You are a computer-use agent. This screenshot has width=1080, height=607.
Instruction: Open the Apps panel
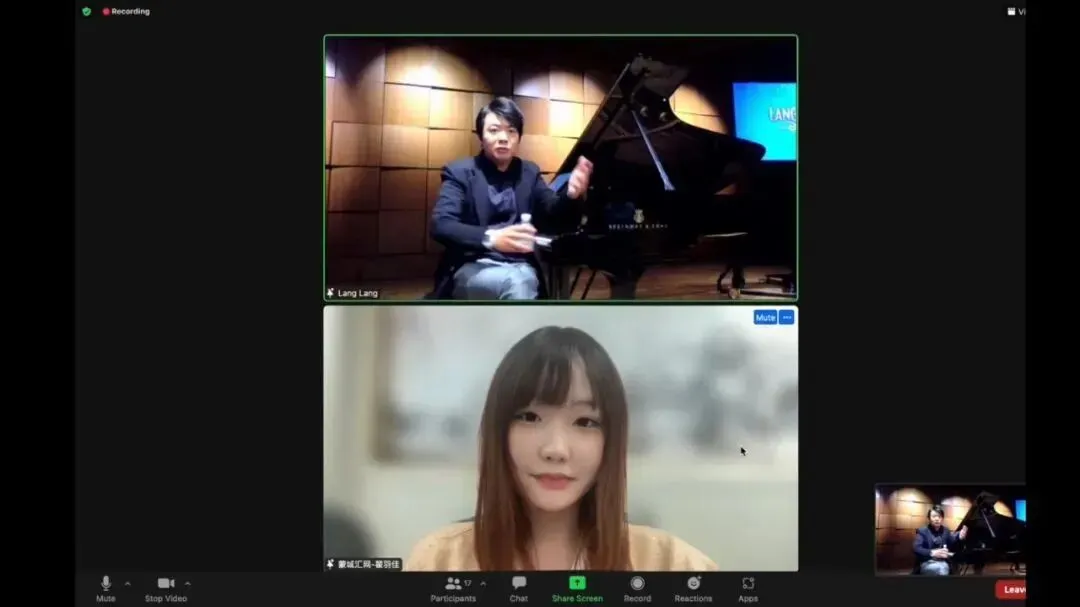tap(747, 585)
